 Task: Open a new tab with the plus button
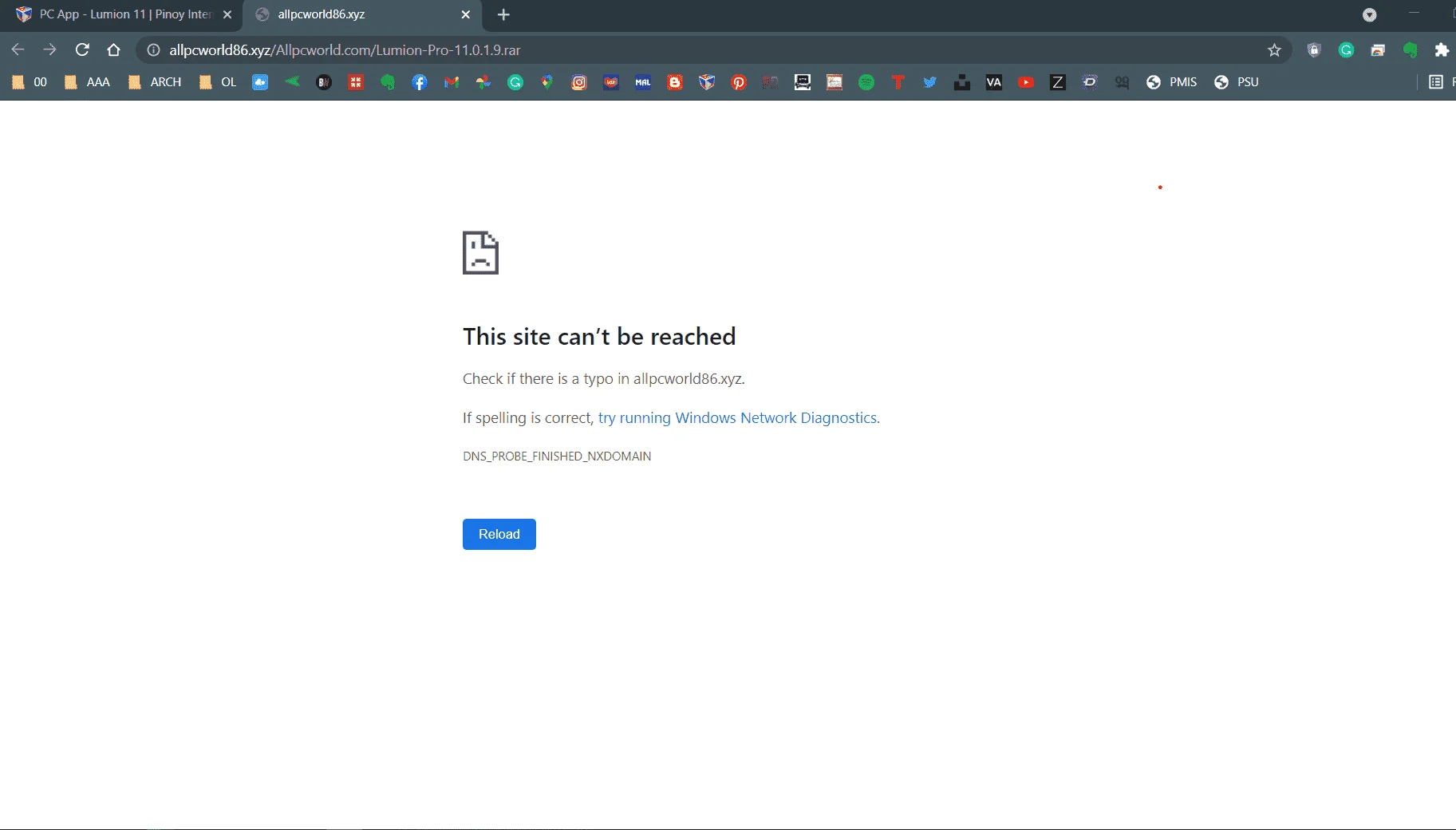(x=503, y=14)
